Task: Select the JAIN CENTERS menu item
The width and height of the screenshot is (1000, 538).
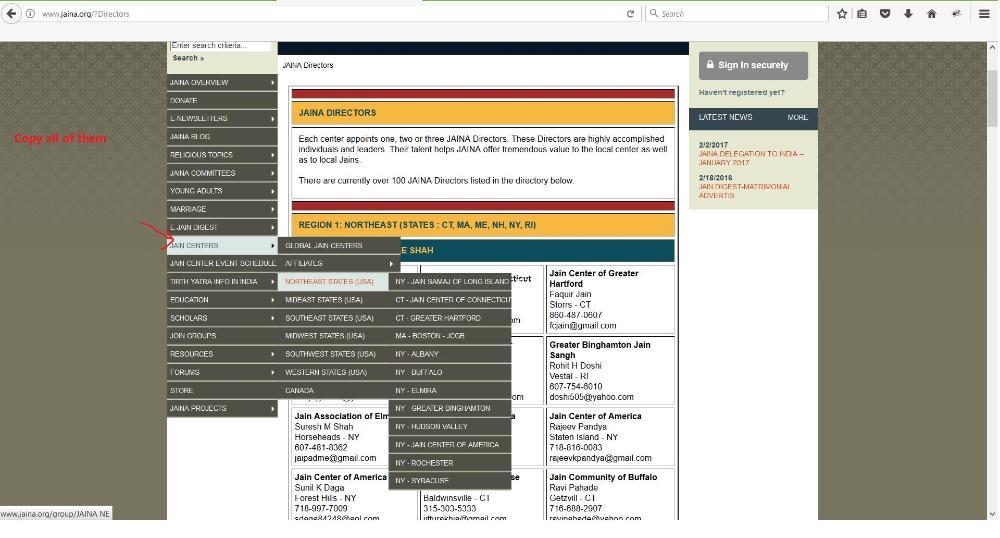Action: (222, 245)
